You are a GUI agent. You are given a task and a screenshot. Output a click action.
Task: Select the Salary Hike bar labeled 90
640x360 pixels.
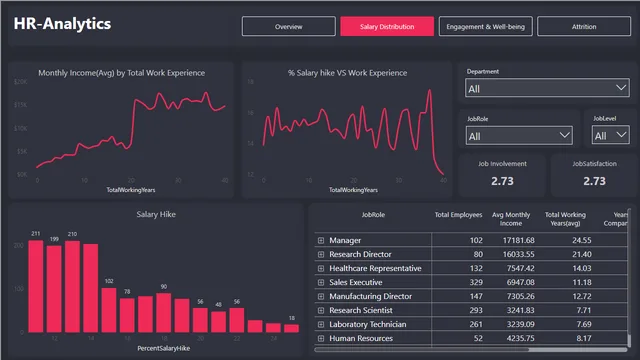[x=164, y=313]
